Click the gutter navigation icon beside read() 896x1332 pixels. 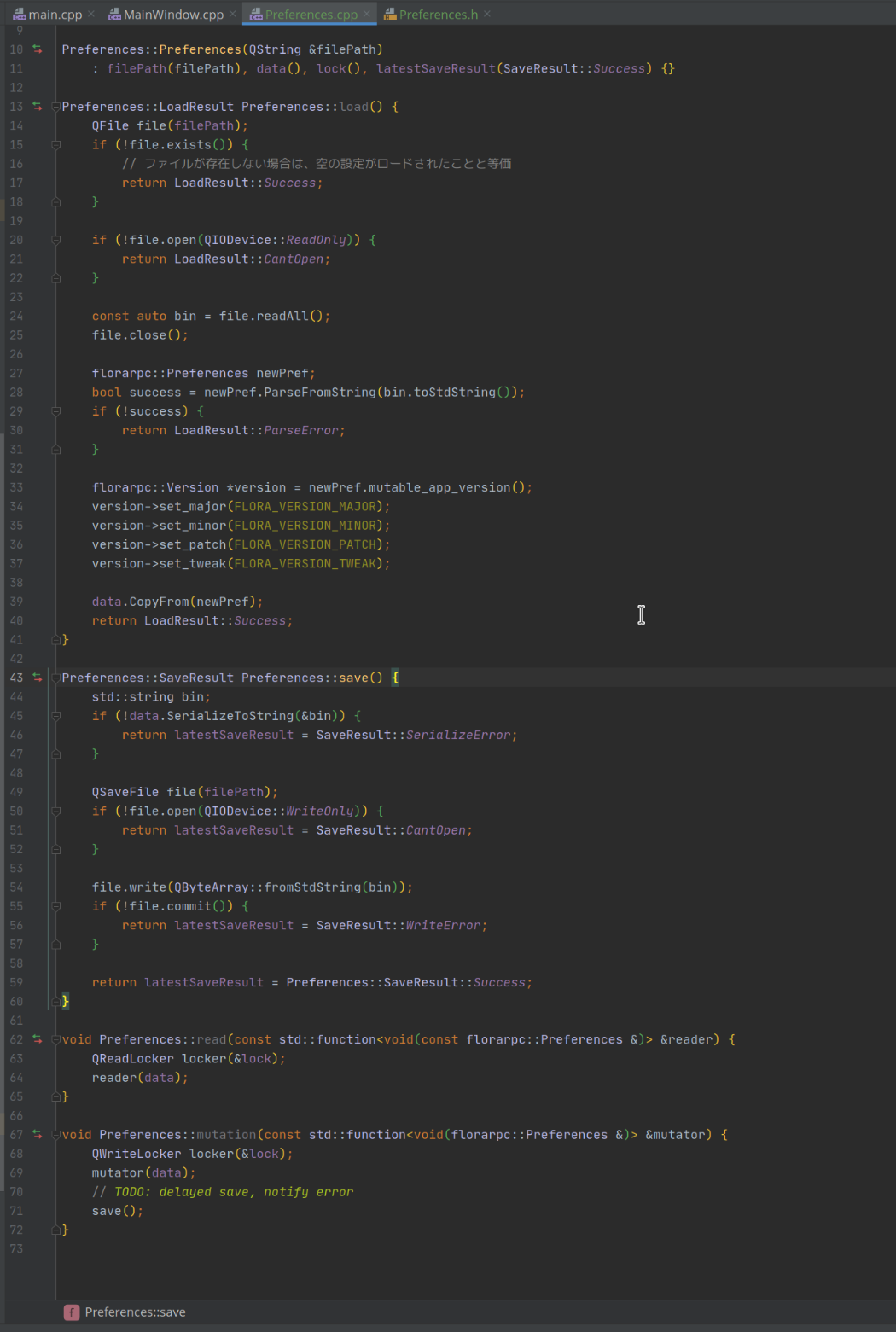click(x=38, y=1039)
